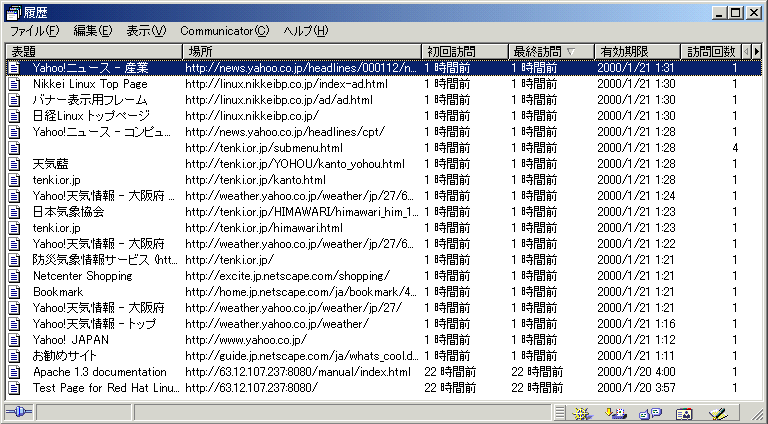This screenshot has width=768, height=424.
Task: Open the Communicator menu
Action: pos(225,31)
